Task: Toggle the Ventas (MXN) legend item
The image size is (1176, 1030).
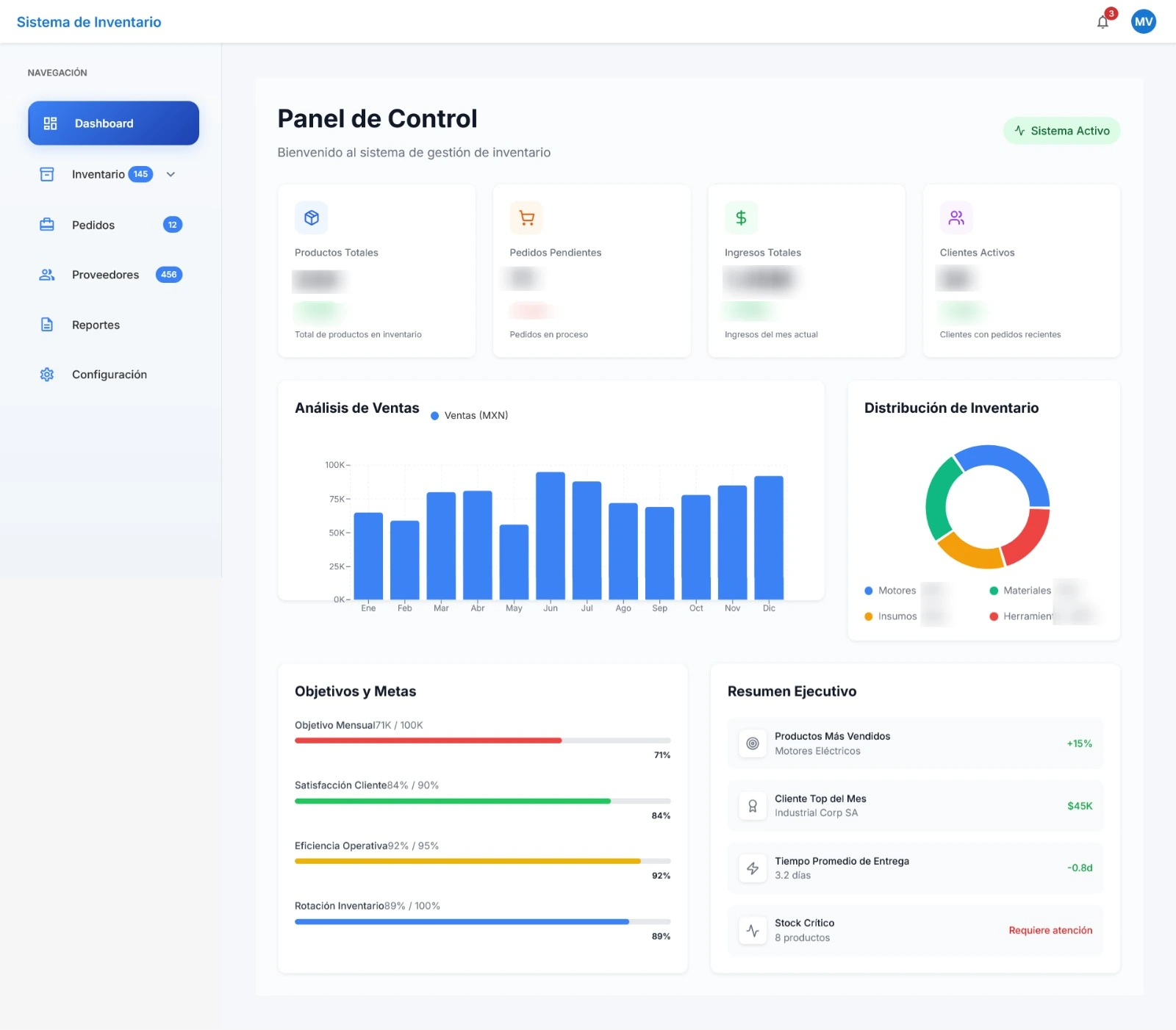Action: pos(468,415)
